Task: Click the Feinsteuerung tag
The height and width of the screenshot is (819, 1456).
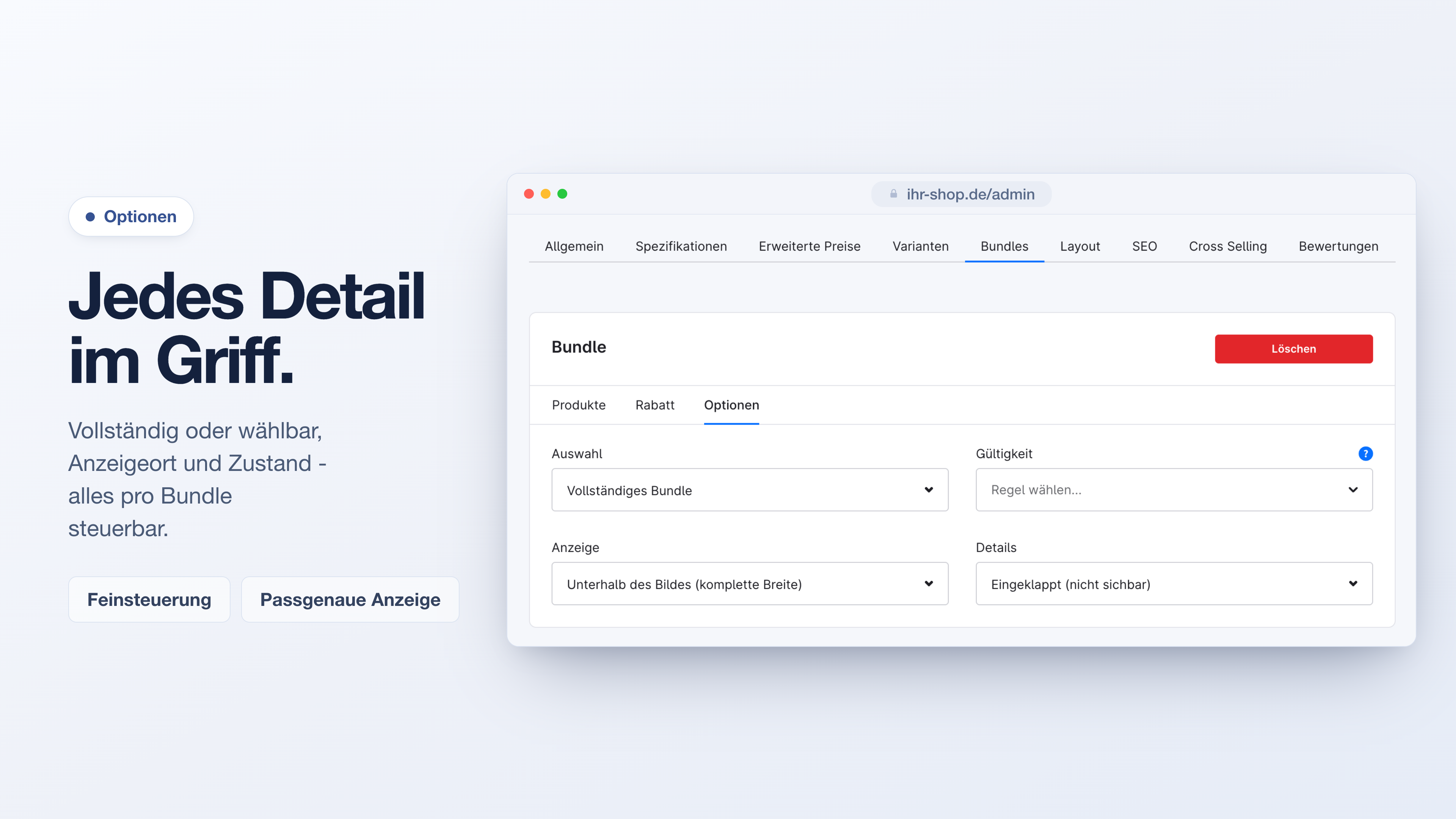Action: click(x=149, y=599)
